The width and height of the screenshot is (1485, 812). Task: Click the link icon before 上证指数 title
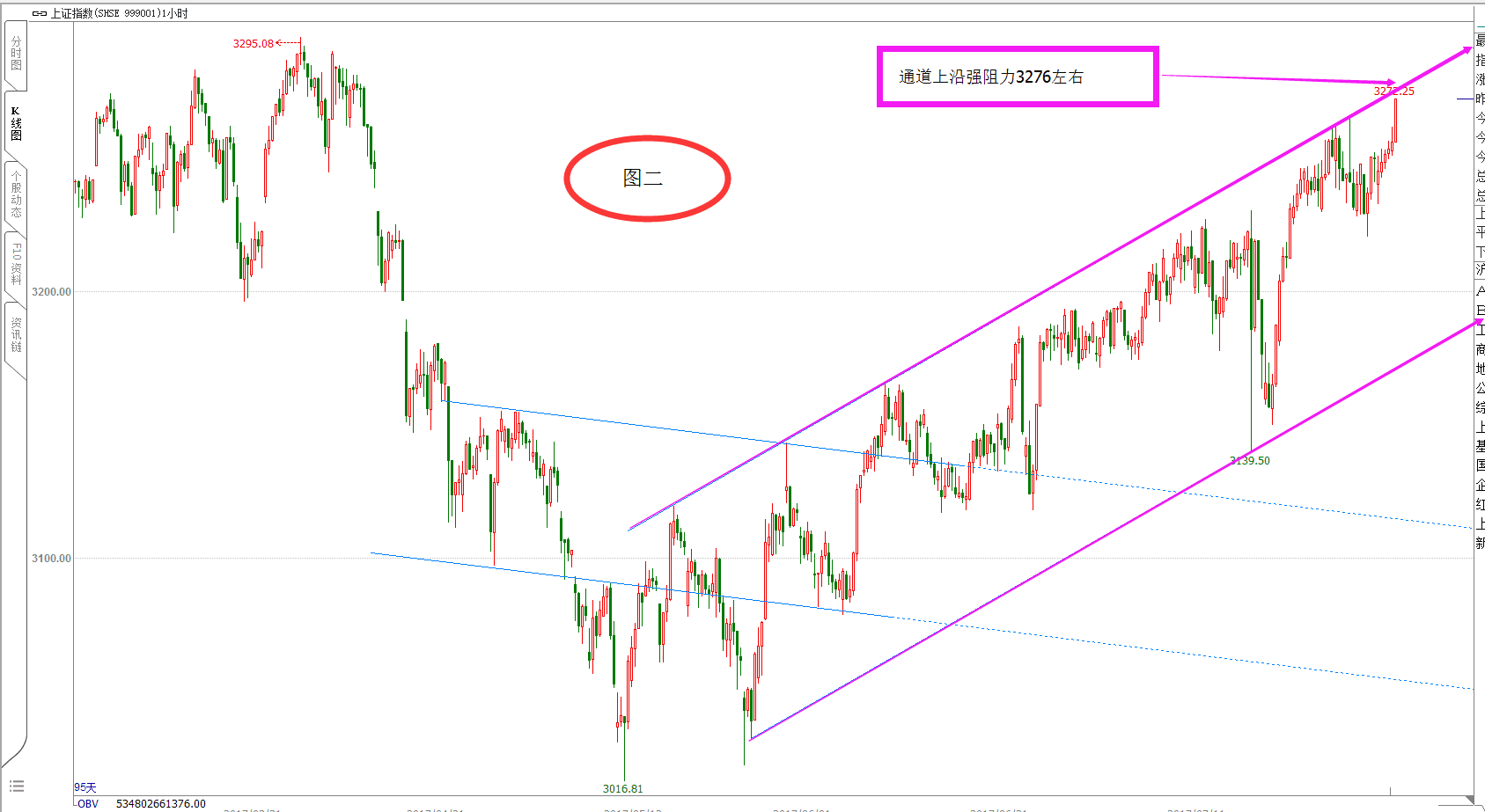tap(39, 13)
